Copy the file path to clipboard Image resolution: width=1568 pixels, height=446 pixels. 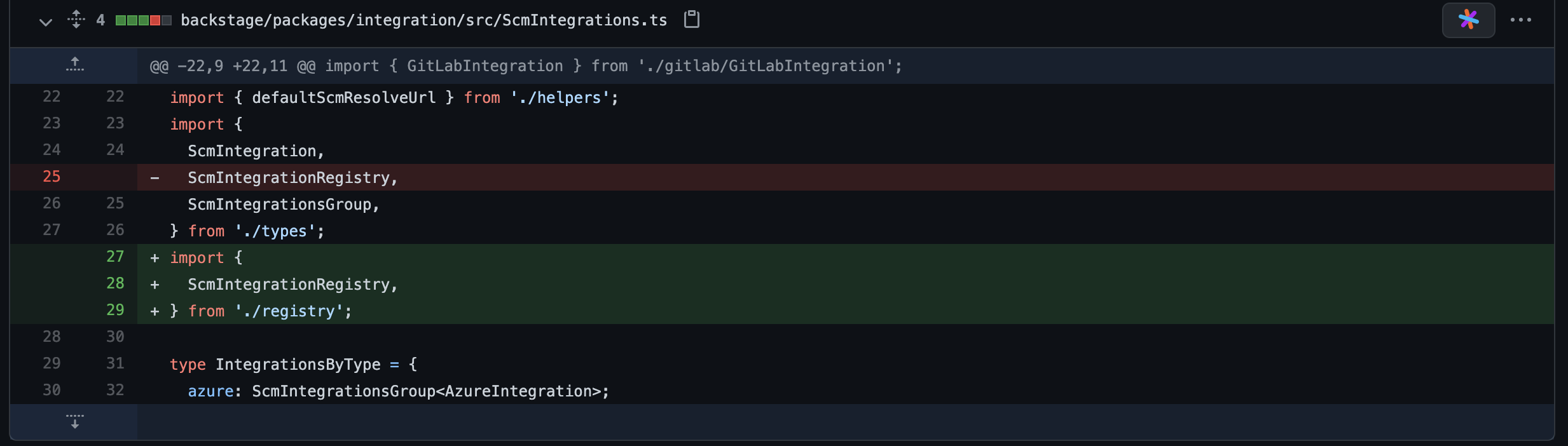click(692, 20)
